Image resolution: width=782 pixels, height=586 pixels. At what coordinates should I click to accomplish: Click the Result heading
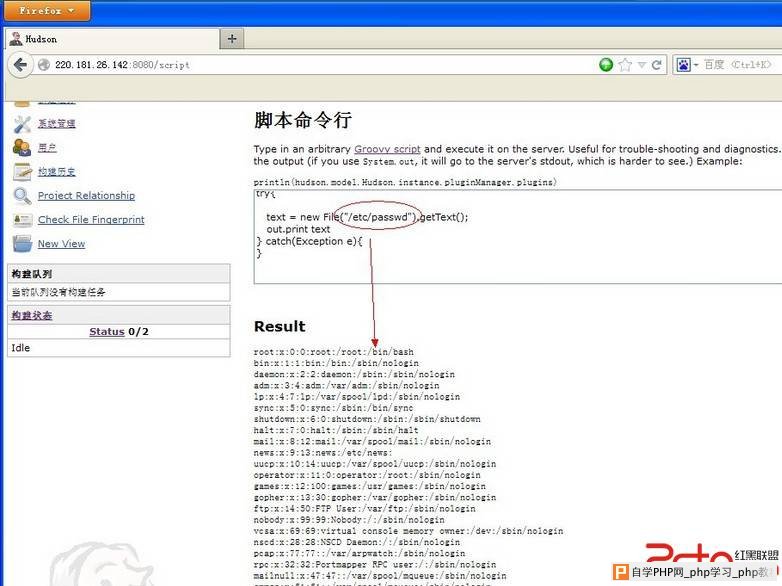point(280,326)
